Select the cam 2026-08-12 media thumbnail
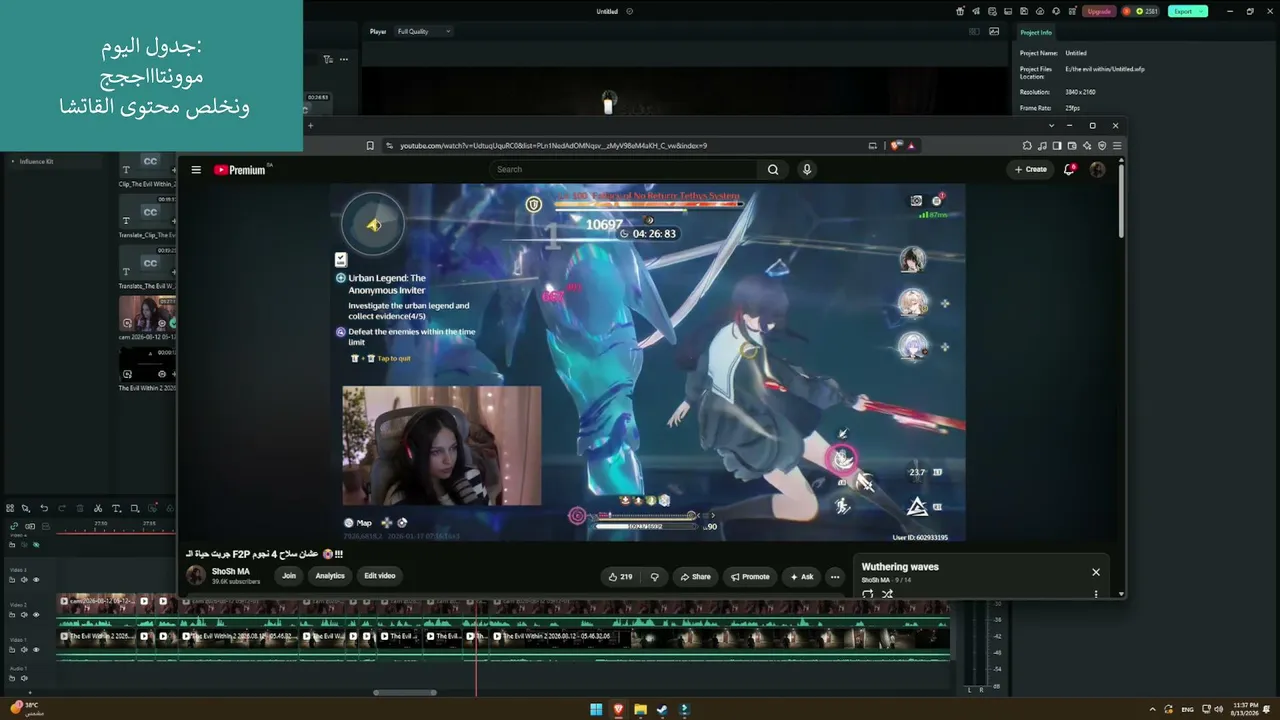 tap(148, 313)
